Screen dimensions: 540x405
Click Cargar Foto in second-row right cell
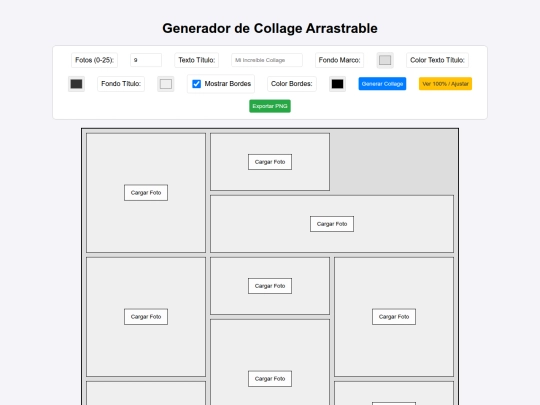(x=394, y=316)
